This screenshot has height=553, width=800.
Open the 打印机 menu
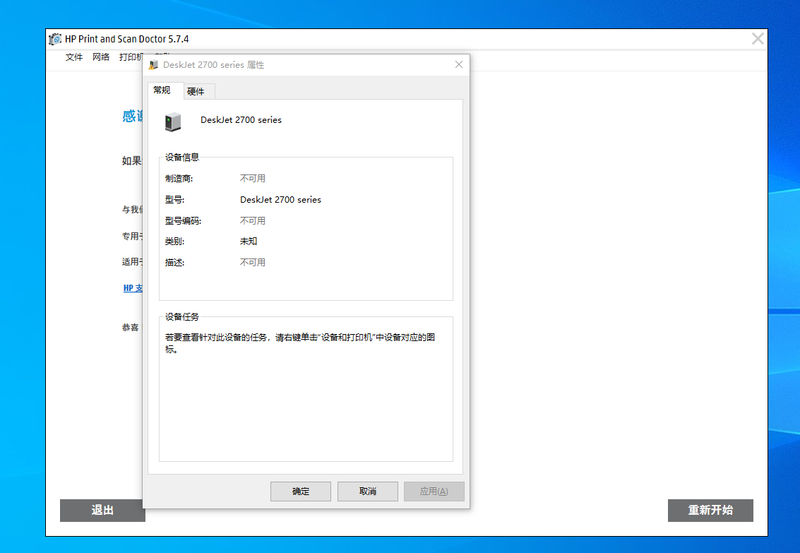pos(130,57)
